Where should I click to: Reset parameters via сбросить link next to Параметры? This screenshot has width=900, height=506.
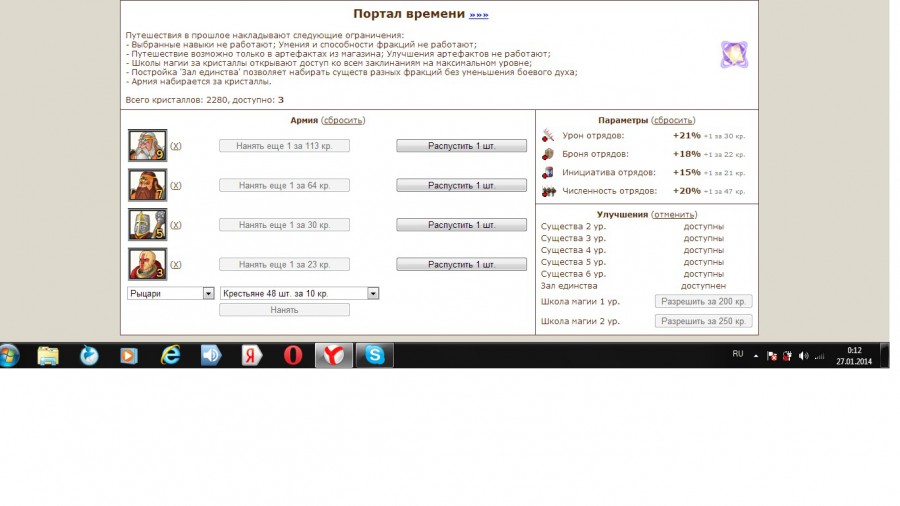coord(673,120)
